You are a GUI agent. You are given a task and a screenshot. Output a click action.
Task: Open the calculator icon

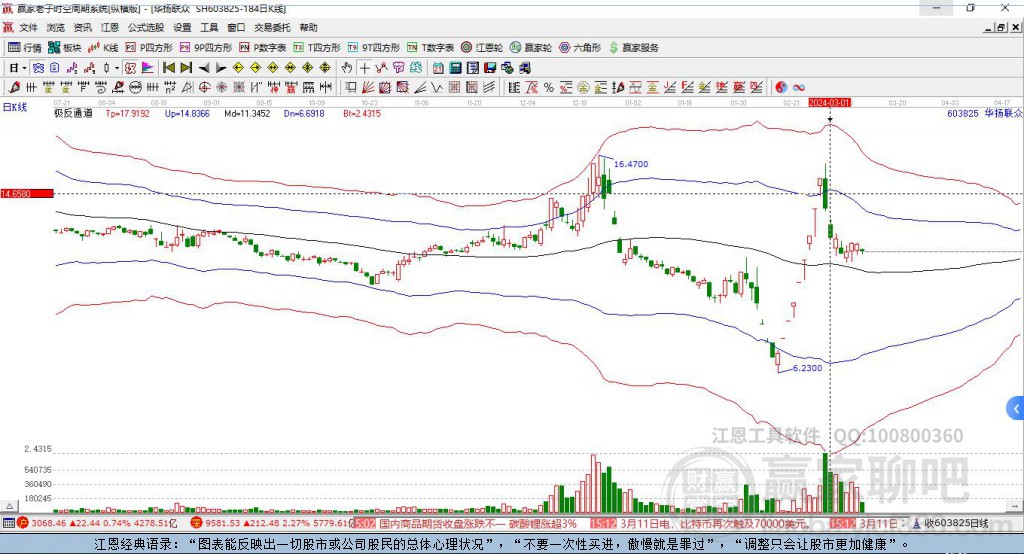456,68
